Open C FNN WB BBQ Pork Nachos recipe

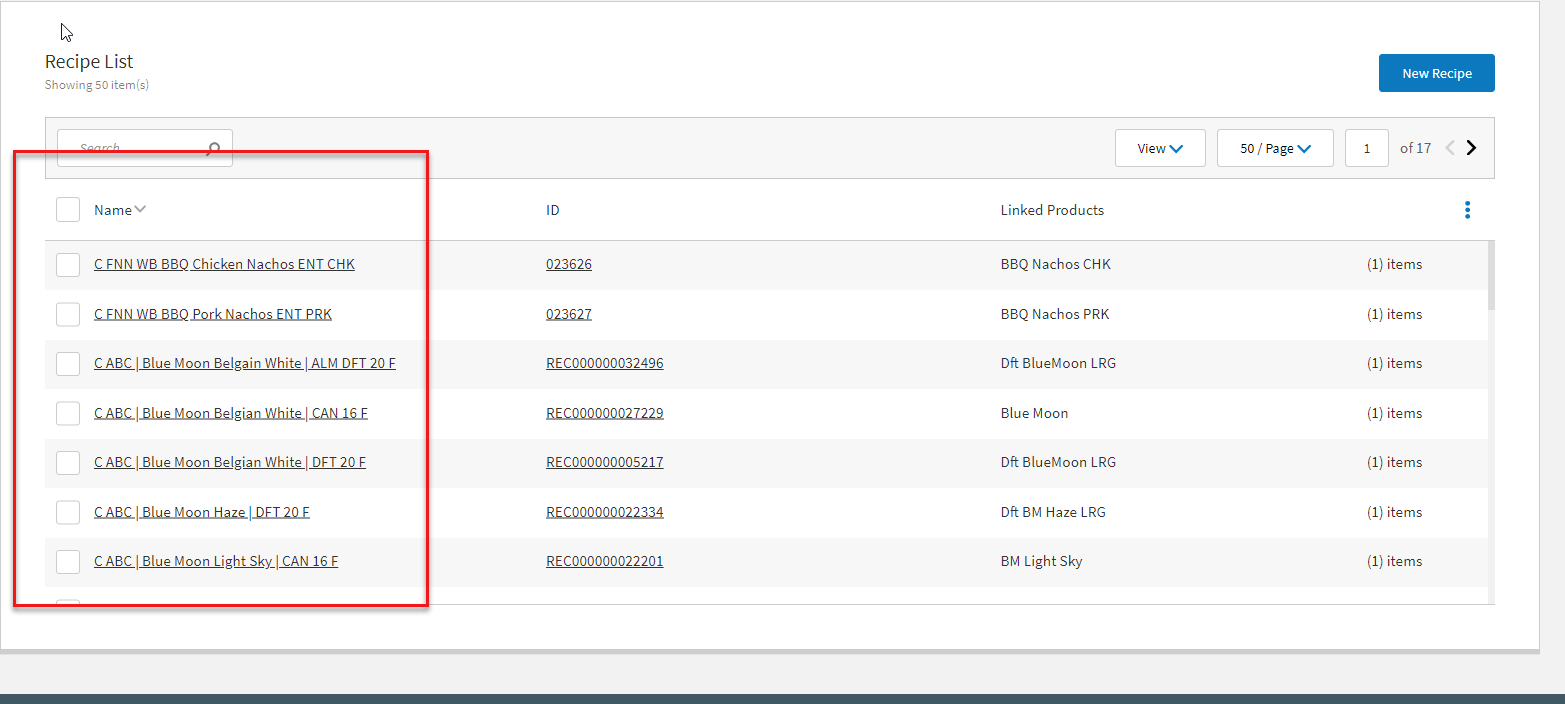[x=213, y=314]
